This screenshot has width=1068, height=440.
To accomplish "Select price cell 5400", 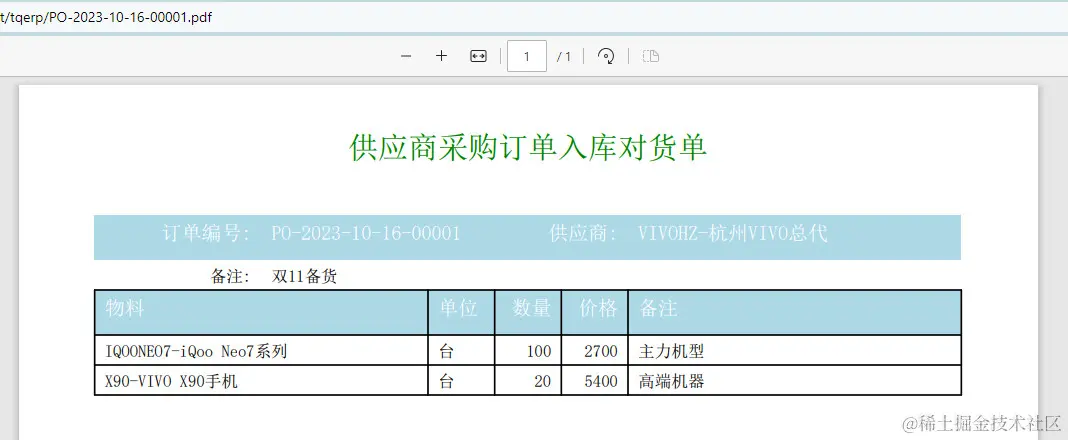I will pos(595,381).
